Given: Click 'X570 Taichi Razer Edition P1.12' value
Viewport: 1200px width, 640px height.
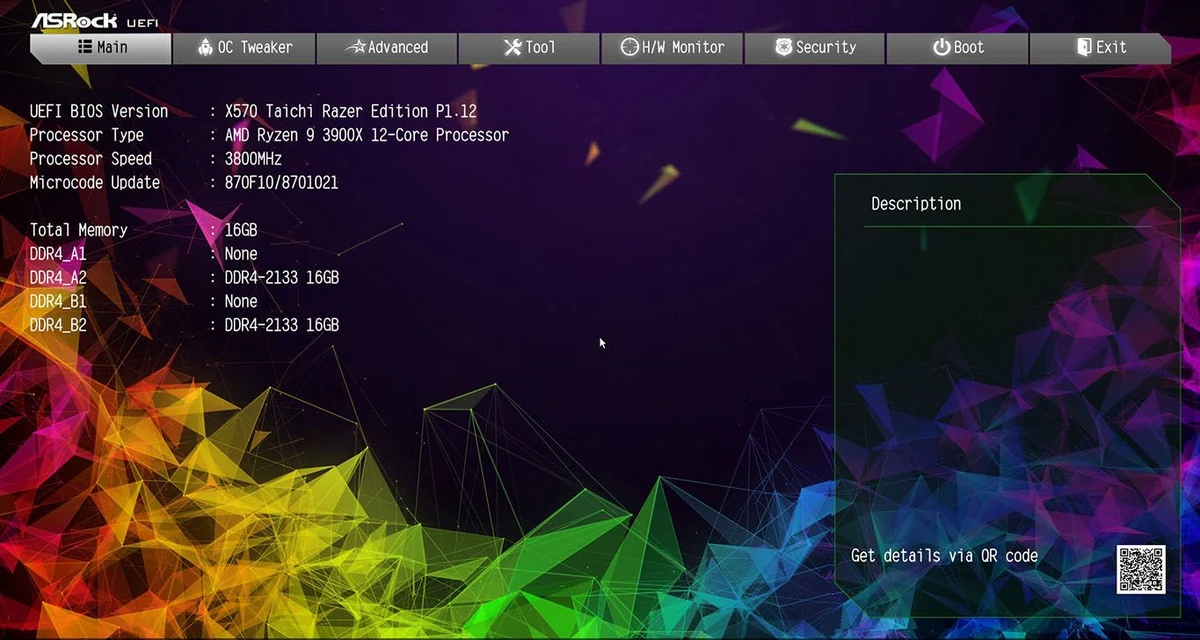Looking at the screenshot, I should (351, 111).
